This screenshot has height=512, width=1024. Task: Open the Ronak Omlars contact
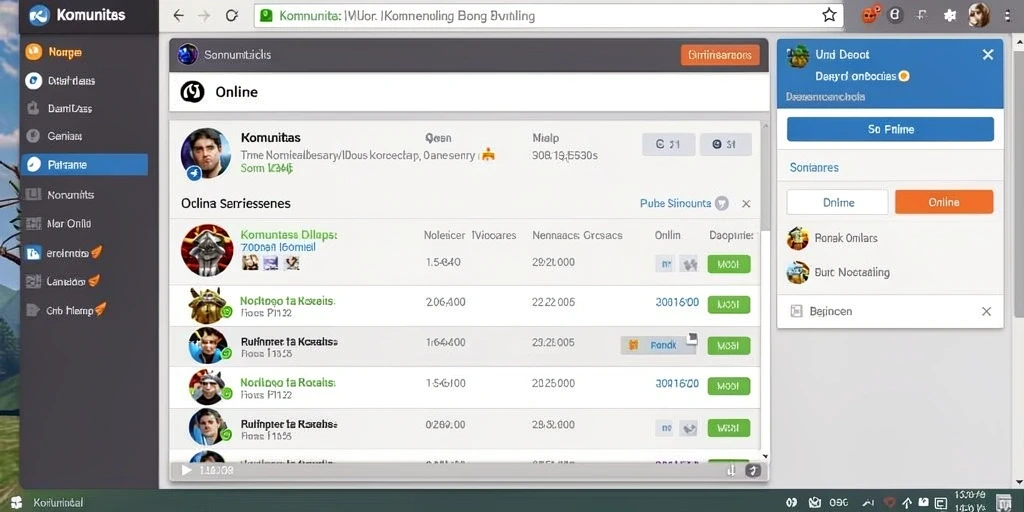833,238
